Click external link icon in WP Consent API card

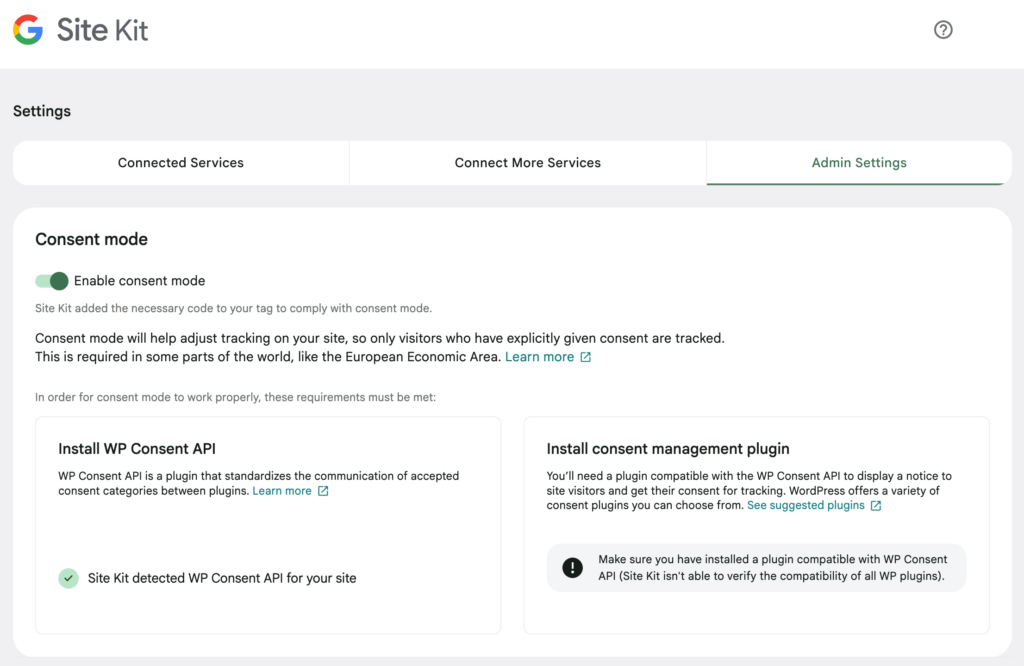click(x=323, y=491)
